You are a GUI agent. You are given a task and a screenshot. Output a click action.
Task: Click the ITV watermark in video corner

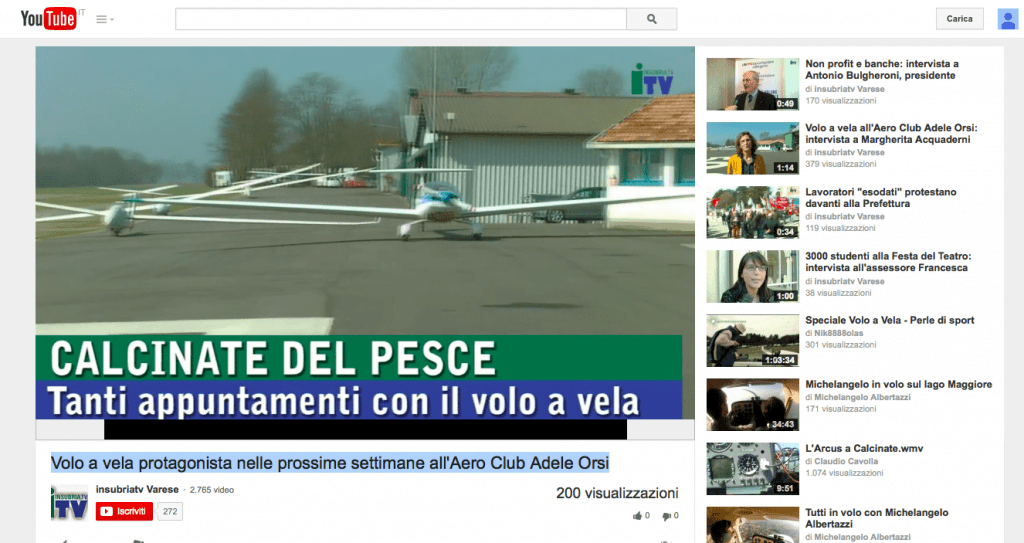pyautogui.click(x=651, y=80)
